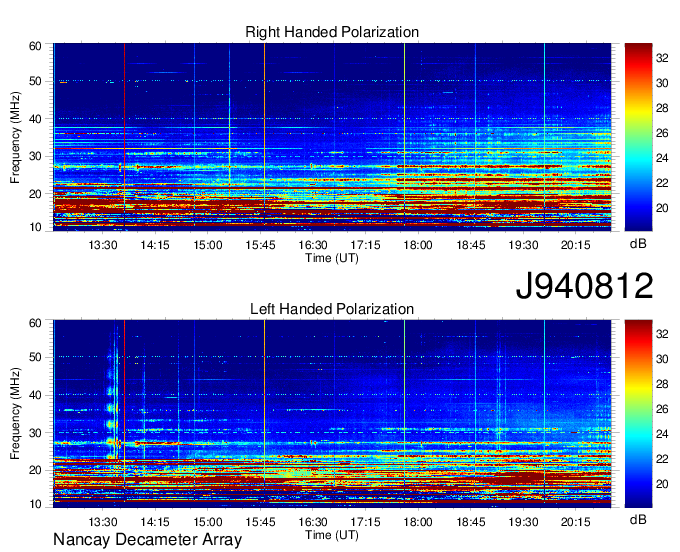The height and width of the screenshot is (552, 680).
Task: Click the 20:15 tick on upper time axis
Action: click(575, 245)
